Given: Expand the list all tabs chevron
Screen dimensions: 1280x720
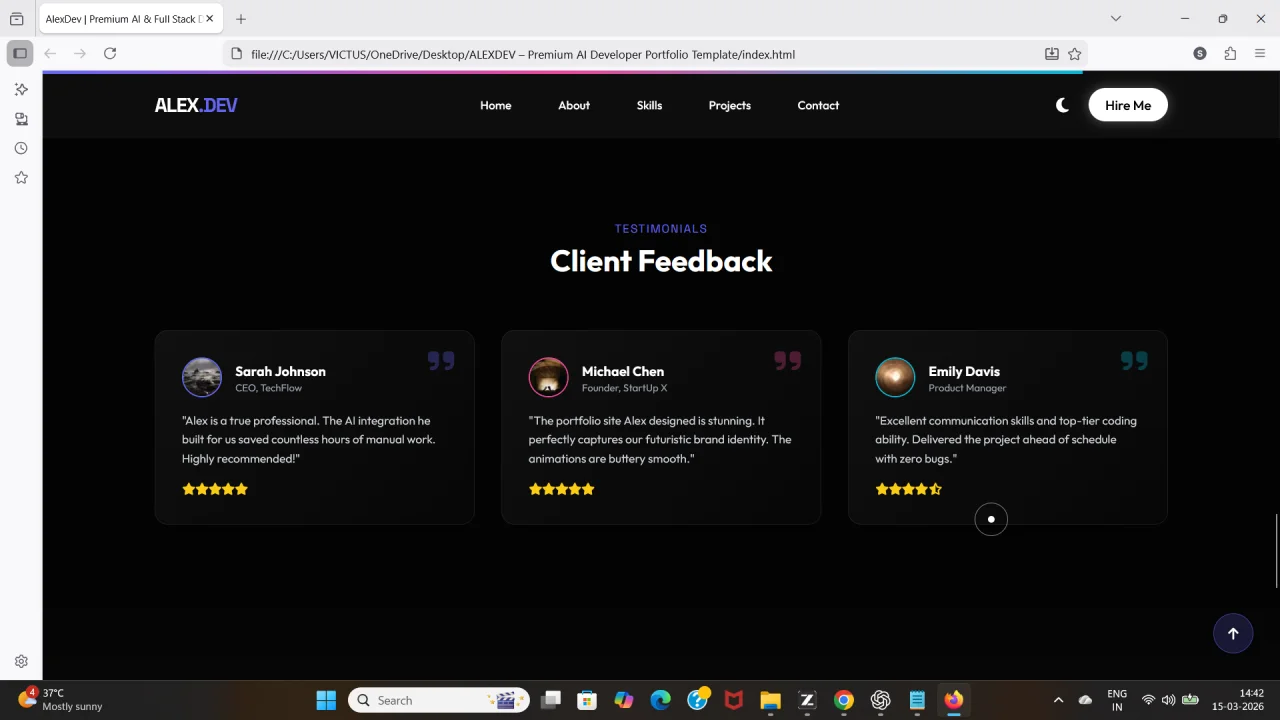Looking at the screenshot, I should click(x=1116, y=18).
